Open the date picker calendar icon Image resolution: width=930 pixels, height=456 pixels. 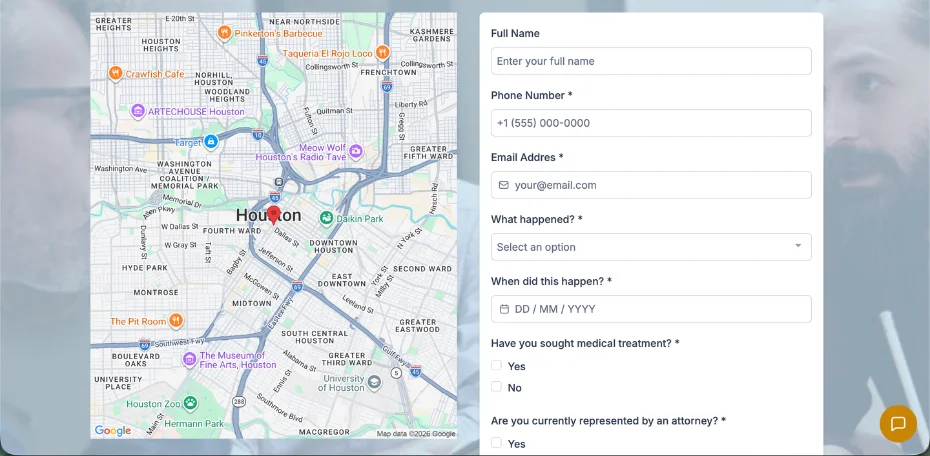[504, 309]
